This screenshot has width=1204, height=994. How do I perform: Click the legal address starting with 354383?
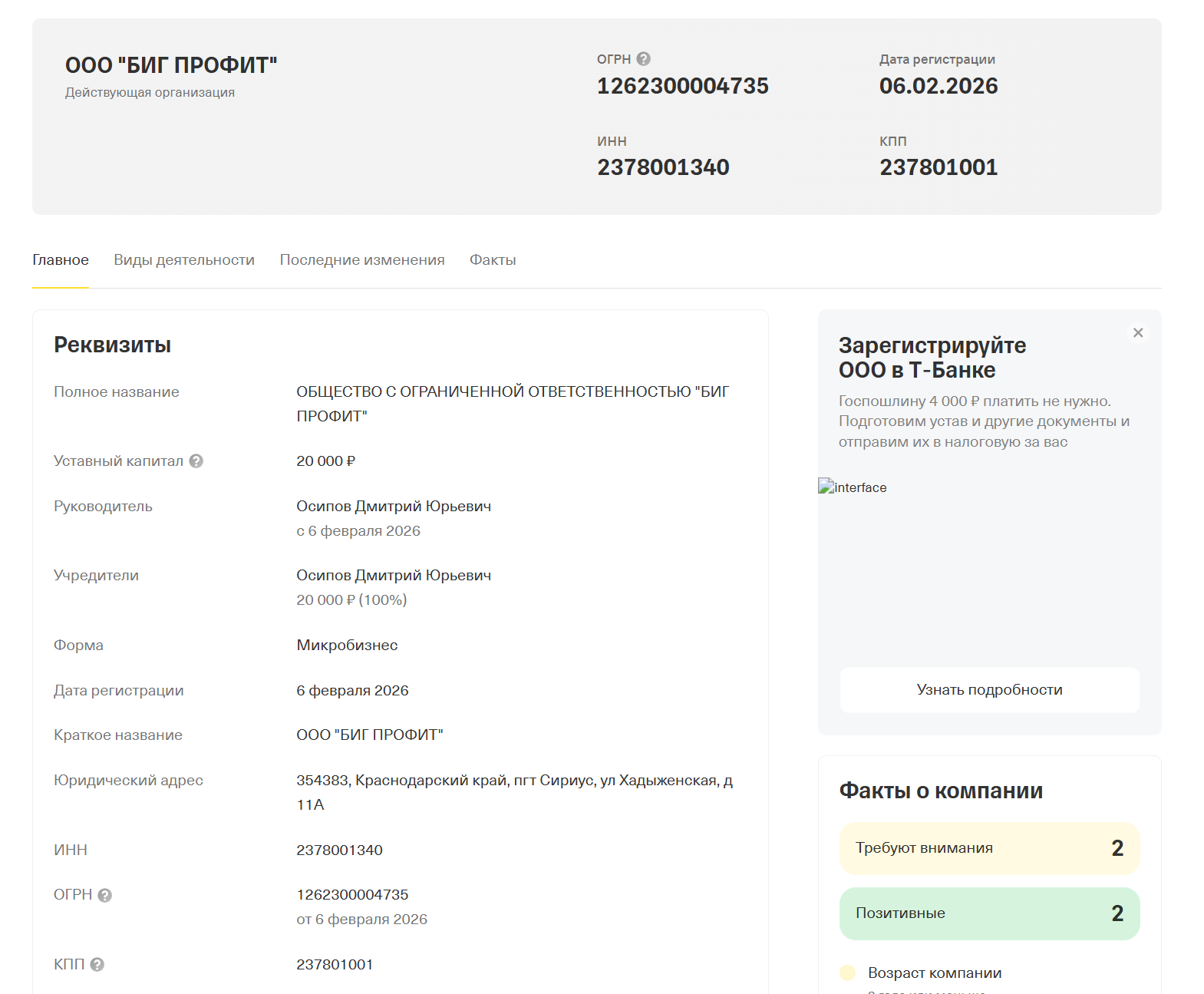pyautogui.click(x=515, y=793)
